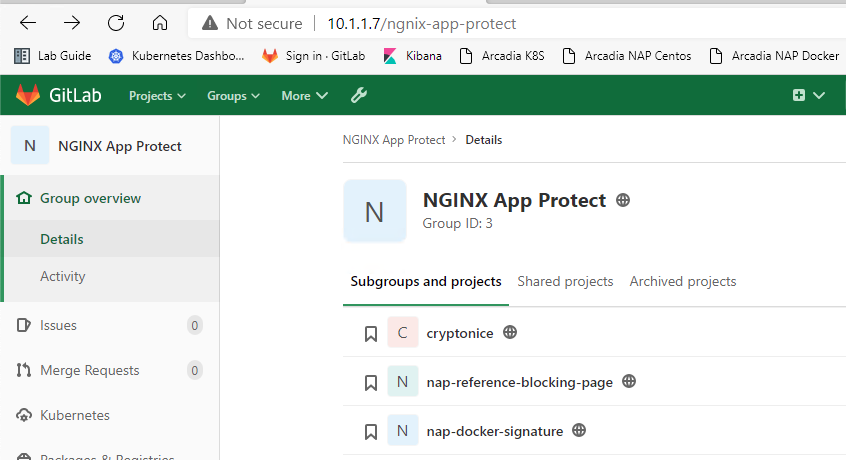Click the large N group avatar
Screen dimensions: 846x460
click(x=374, y=211)
